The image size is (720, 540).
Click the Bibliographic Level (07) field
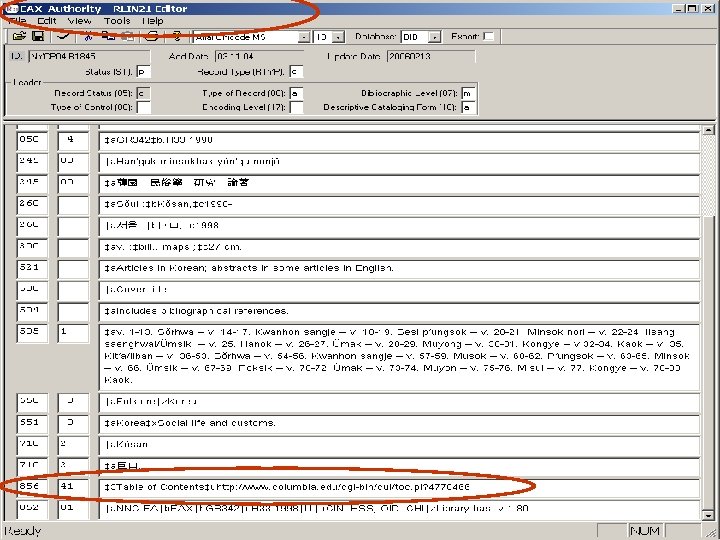coord(469,94)
